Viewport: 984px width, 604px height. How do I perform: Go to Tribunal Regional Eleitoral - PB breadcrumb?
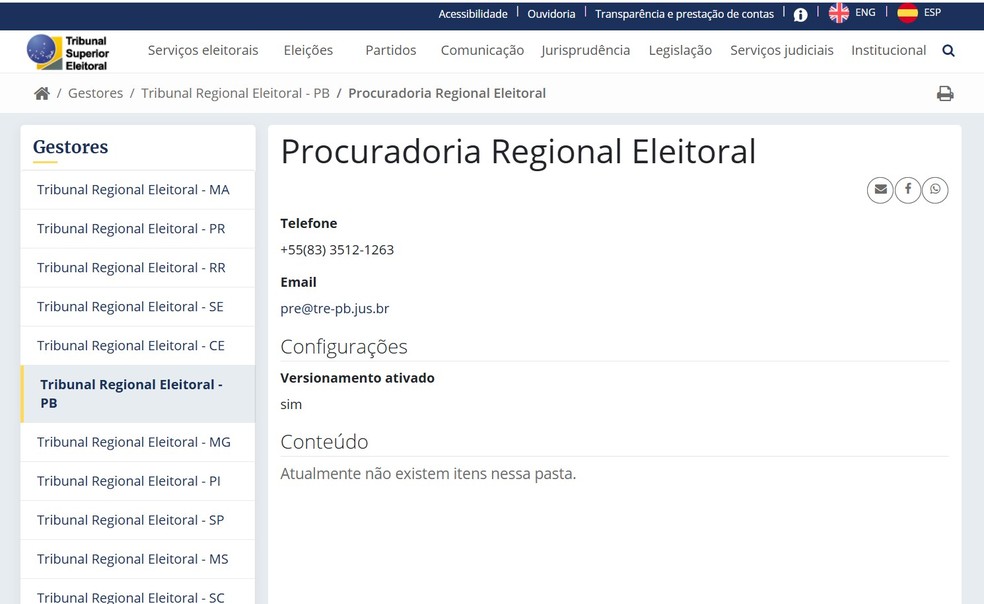[235, 93]
